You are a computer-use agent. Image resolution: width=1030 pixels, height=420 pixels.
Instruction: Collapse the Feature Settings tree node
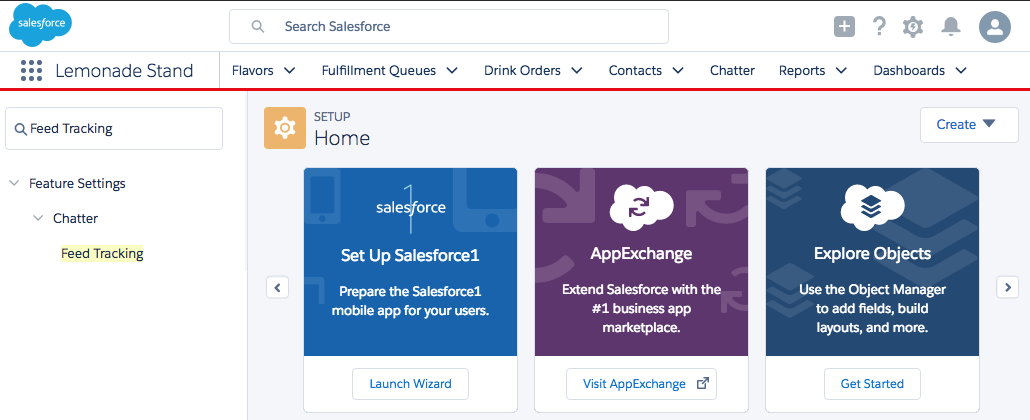14,184
